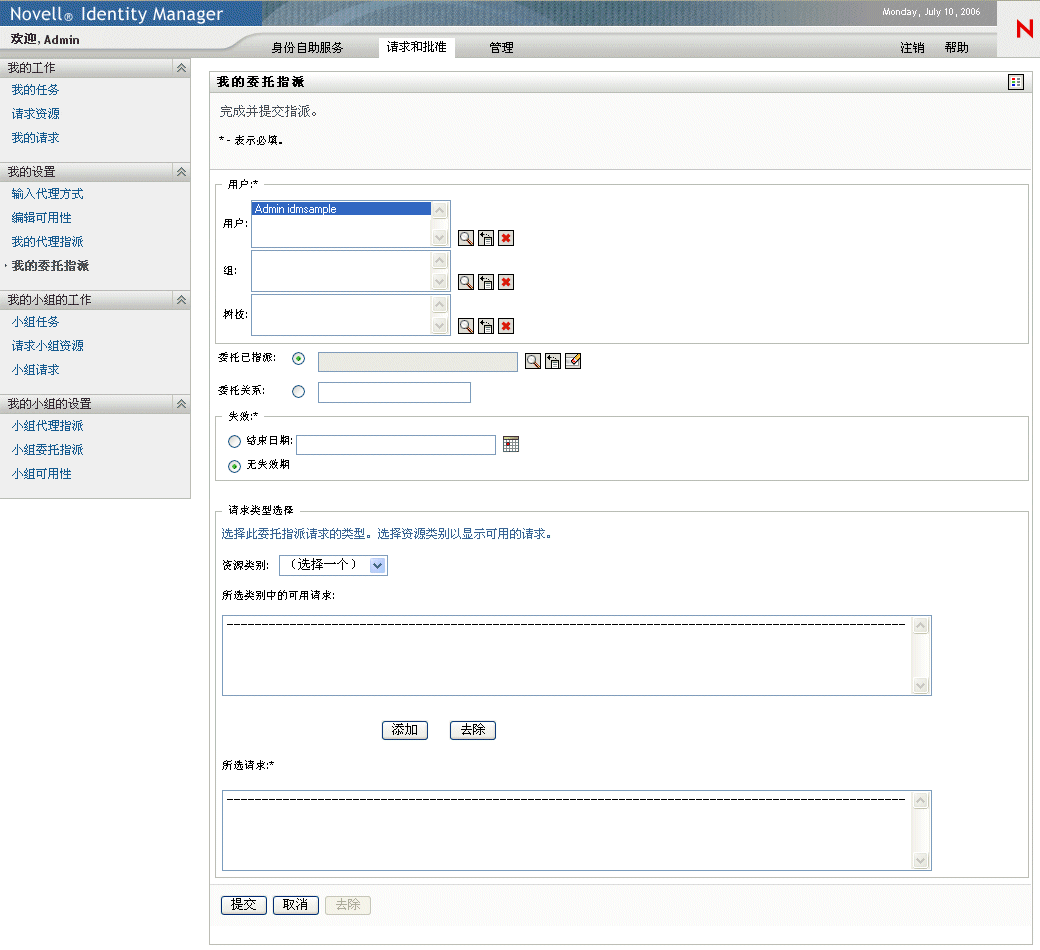
Task: Click the red X in the third list row
Action: pos(506,326)
